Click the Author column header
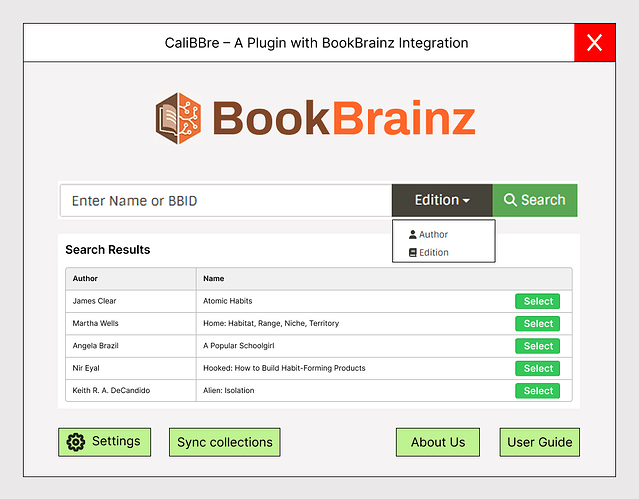The image size is (639, 499). (131, 279)
